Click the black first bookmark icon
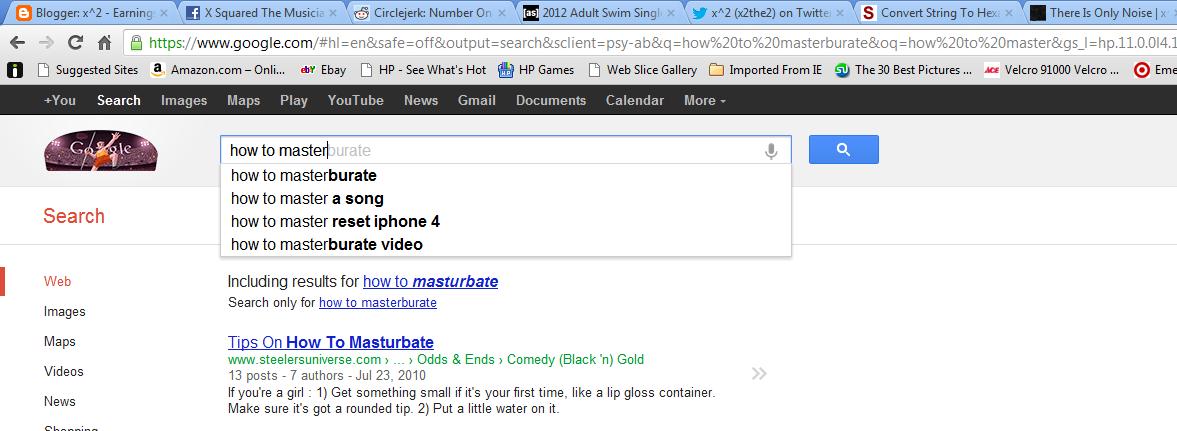The image size is (1177, 431). (15, 70)
